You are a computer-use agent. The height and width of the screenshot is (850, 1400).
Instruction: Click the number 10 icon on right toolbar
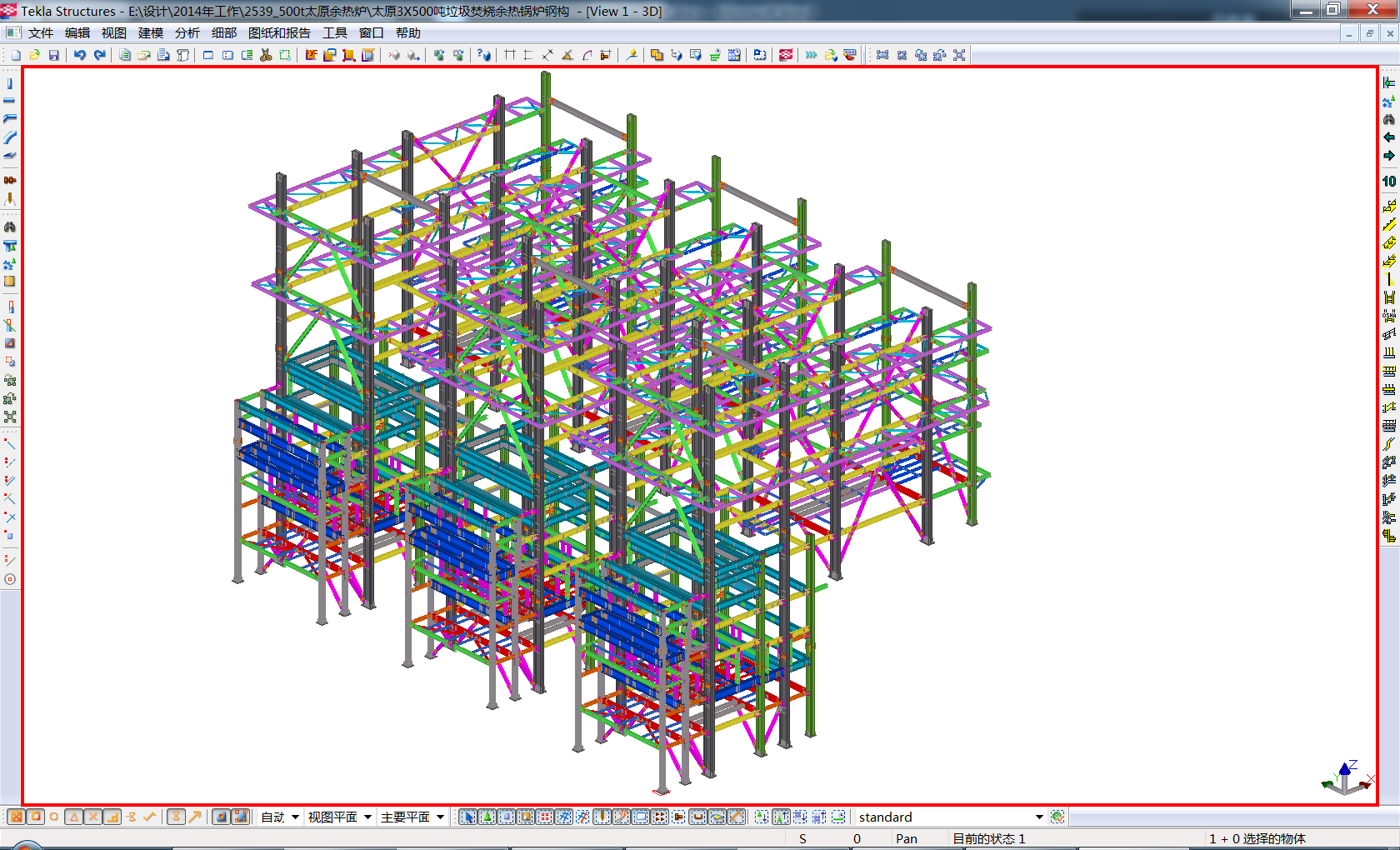pyautogui.click(x=1388, y=181)
